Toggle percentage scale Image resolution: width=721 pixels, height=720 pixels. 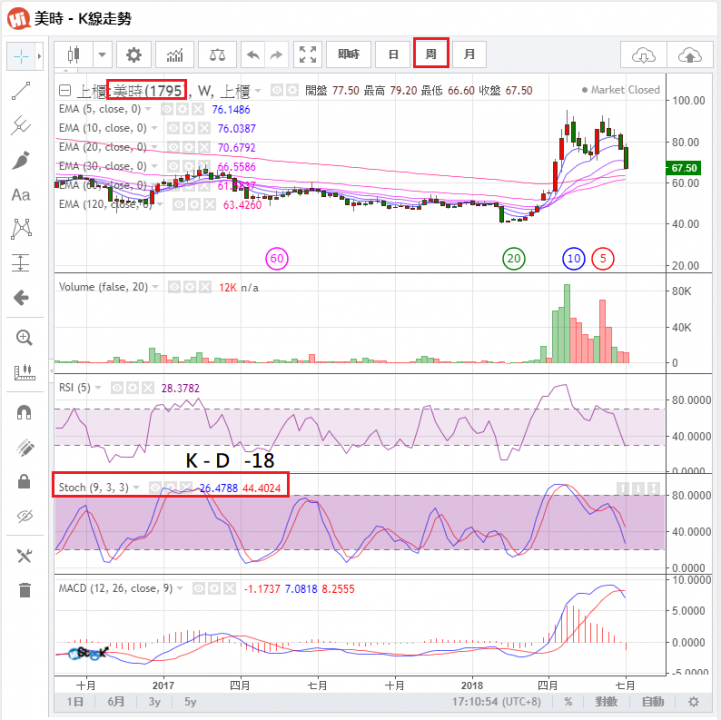pos(568,702)
